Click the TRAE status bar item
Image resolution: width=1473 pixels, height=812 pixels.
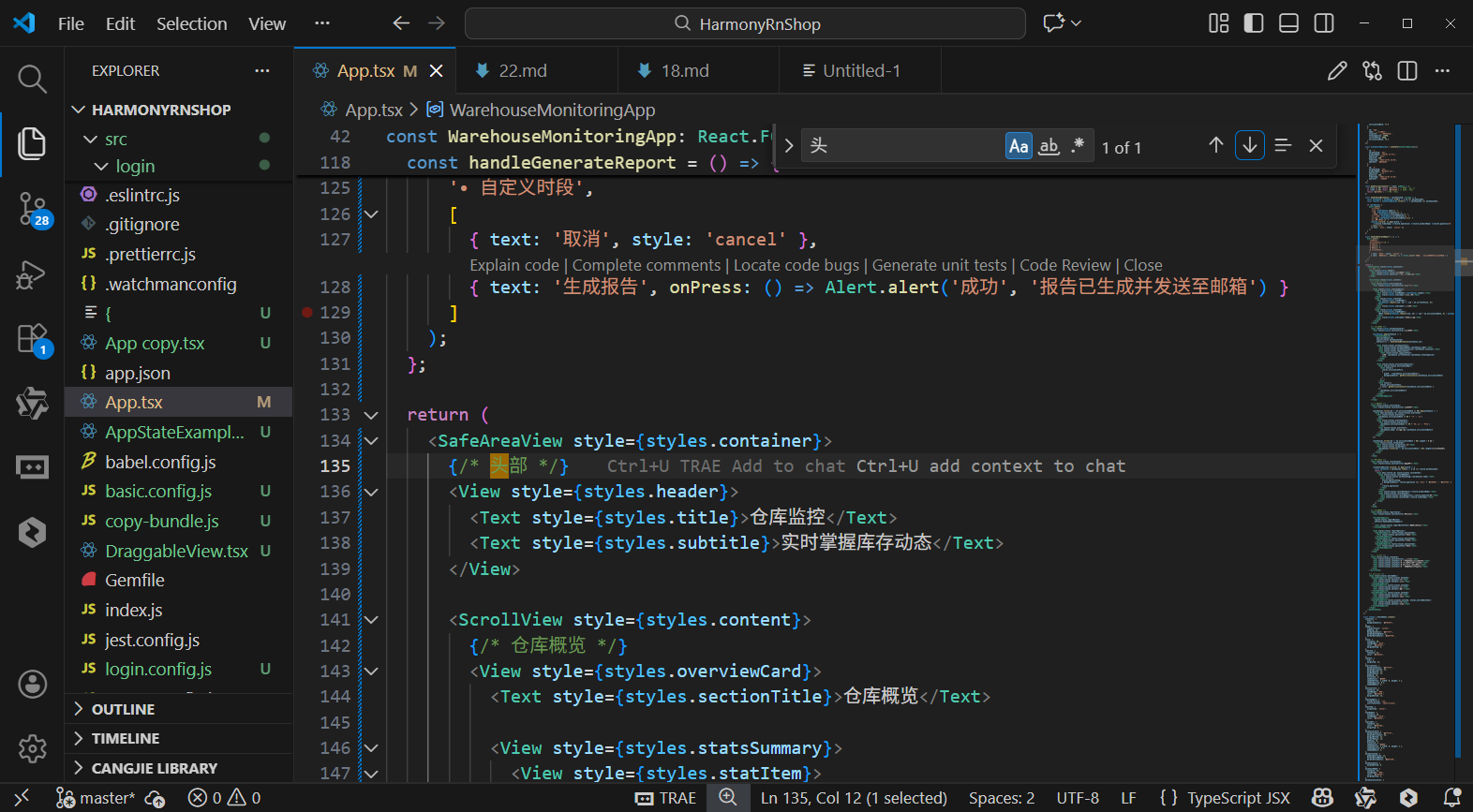[666, 798]
